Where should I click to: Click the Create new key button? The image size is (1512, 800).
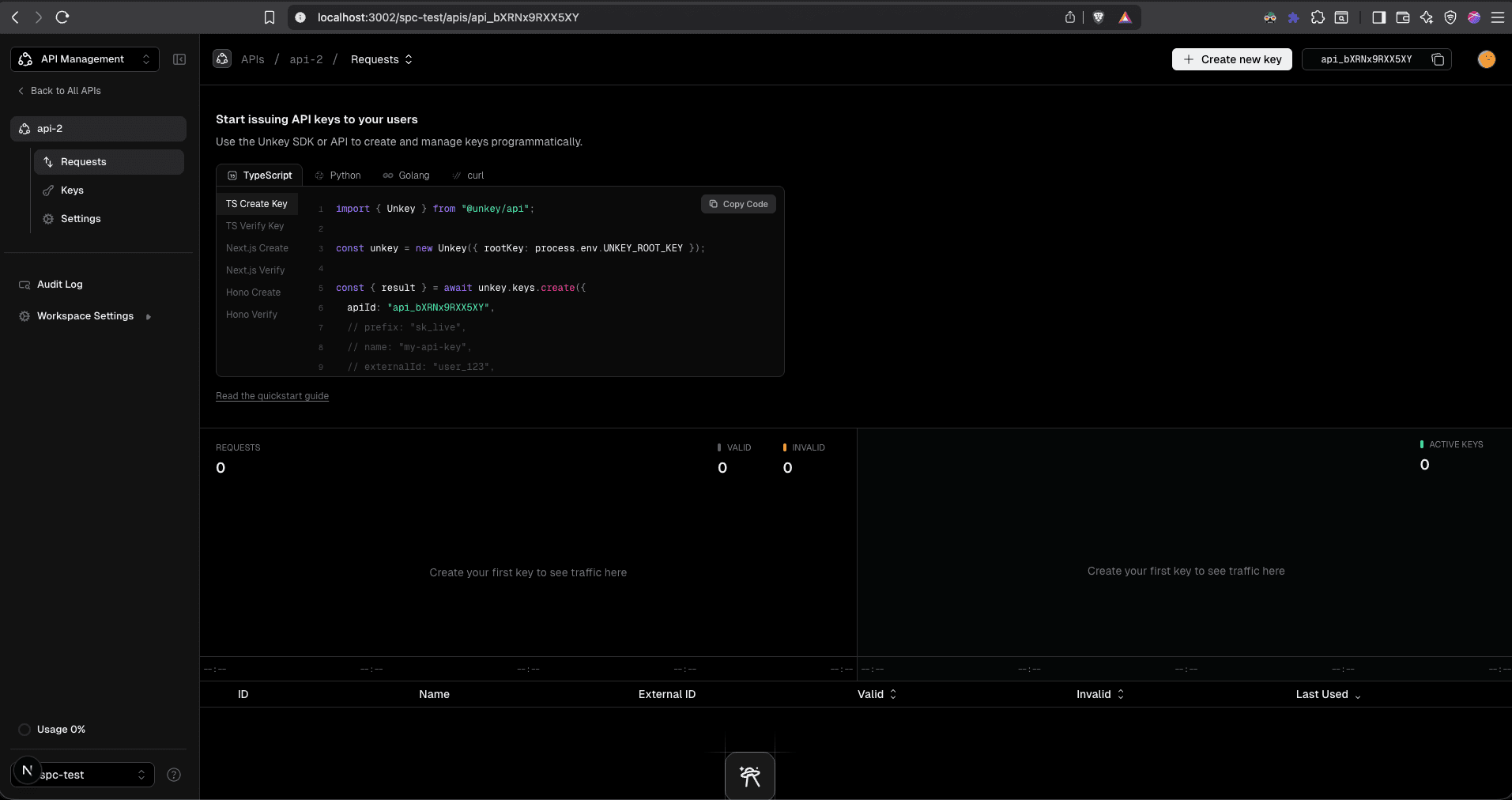(1231, 59)
